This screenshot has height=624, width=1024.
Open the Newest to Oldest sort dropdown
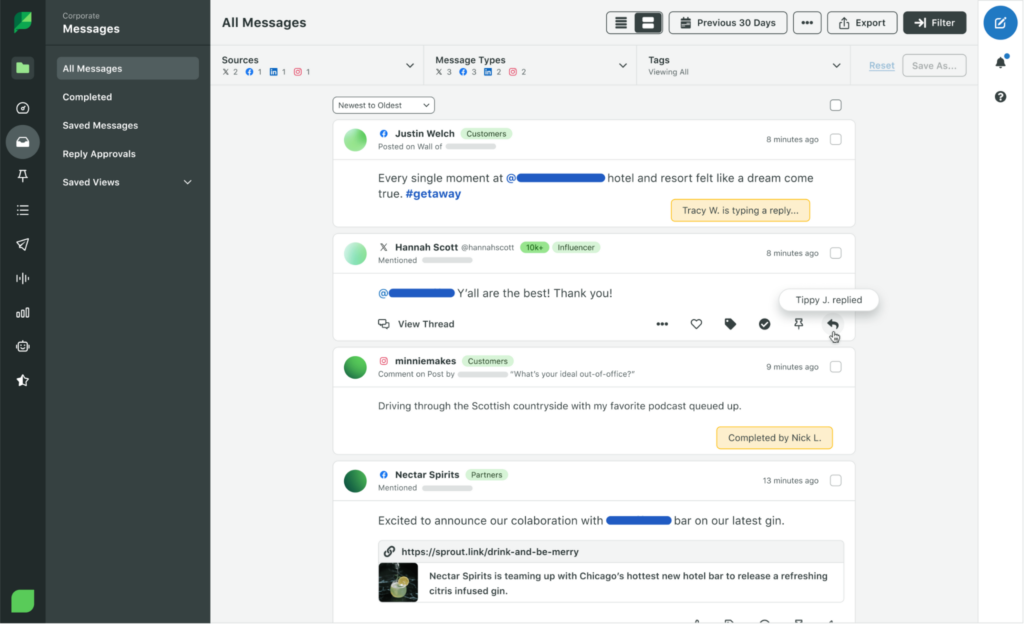click(x=383, y=105)
